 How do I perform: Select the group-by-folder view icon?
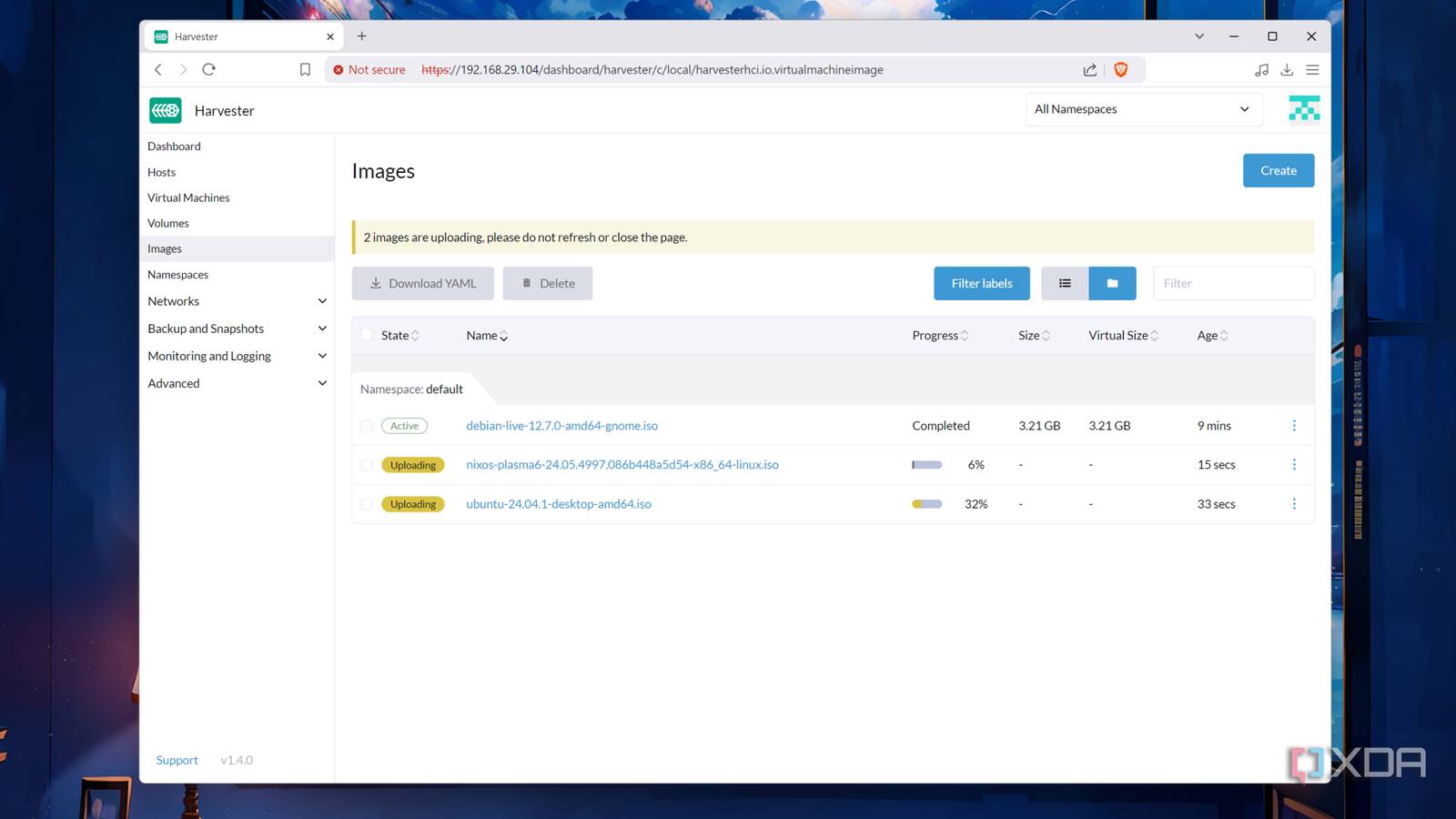(1112, 283)
